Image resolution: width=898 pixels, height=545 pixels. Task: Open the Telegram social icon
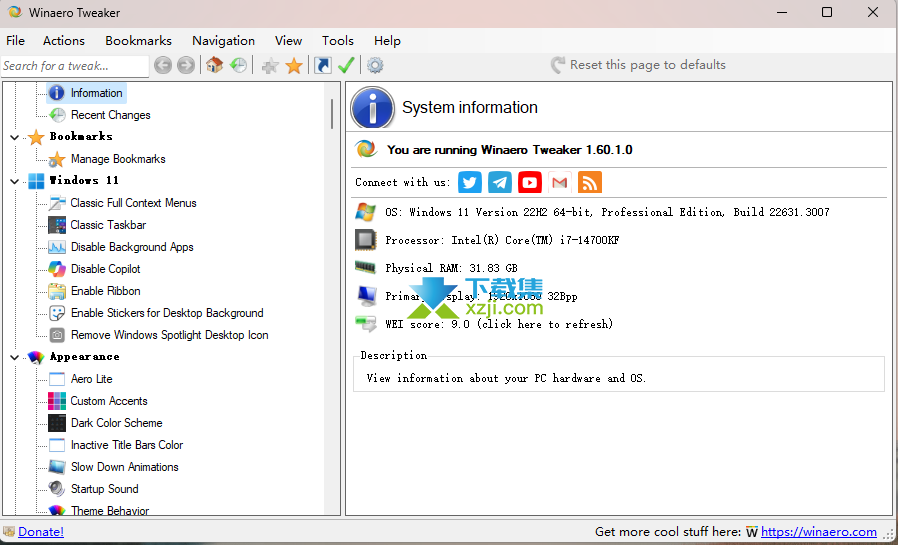(x=500, y=183)
